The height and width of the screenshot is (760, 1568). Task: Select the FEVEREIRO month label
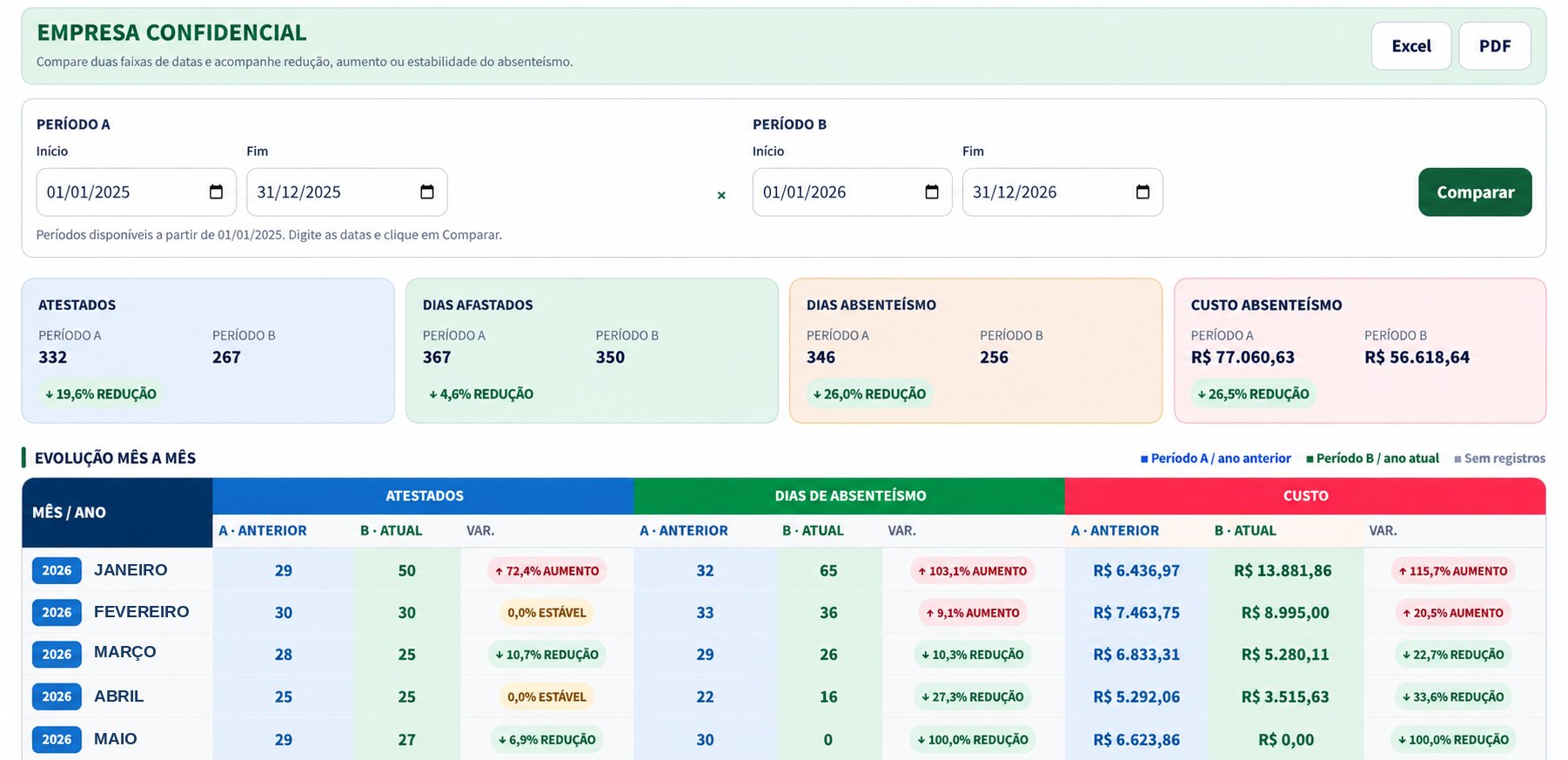pyautogui.click(x=141, y=611)
